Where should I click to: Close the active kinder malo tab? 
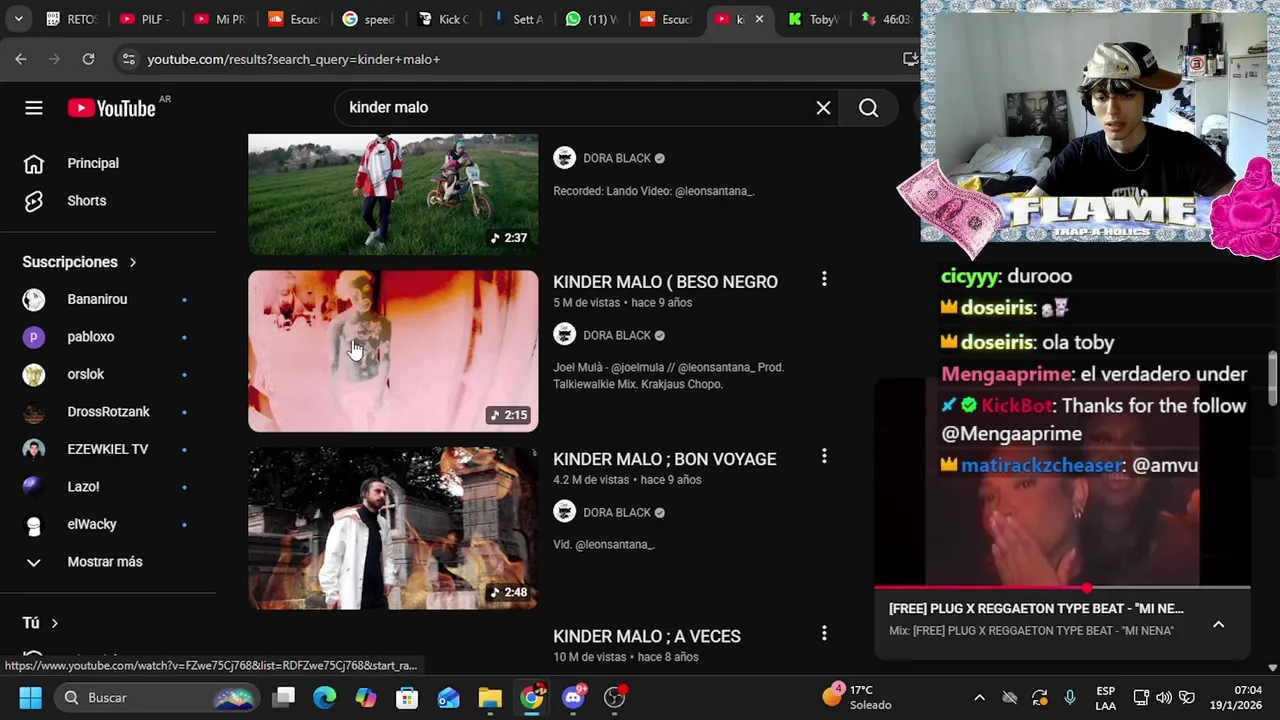pyautogui.click(x=759, y=19)
